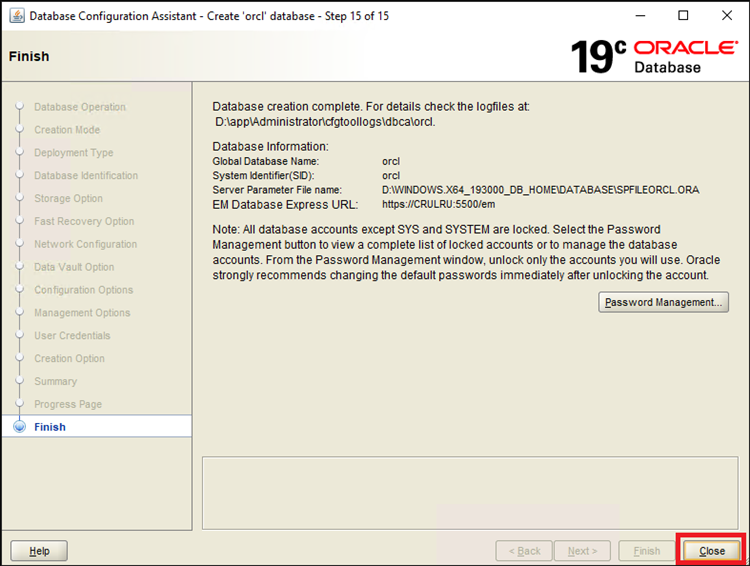
Task: Click the Server Parameter File name label
Action: pos(277,190)
